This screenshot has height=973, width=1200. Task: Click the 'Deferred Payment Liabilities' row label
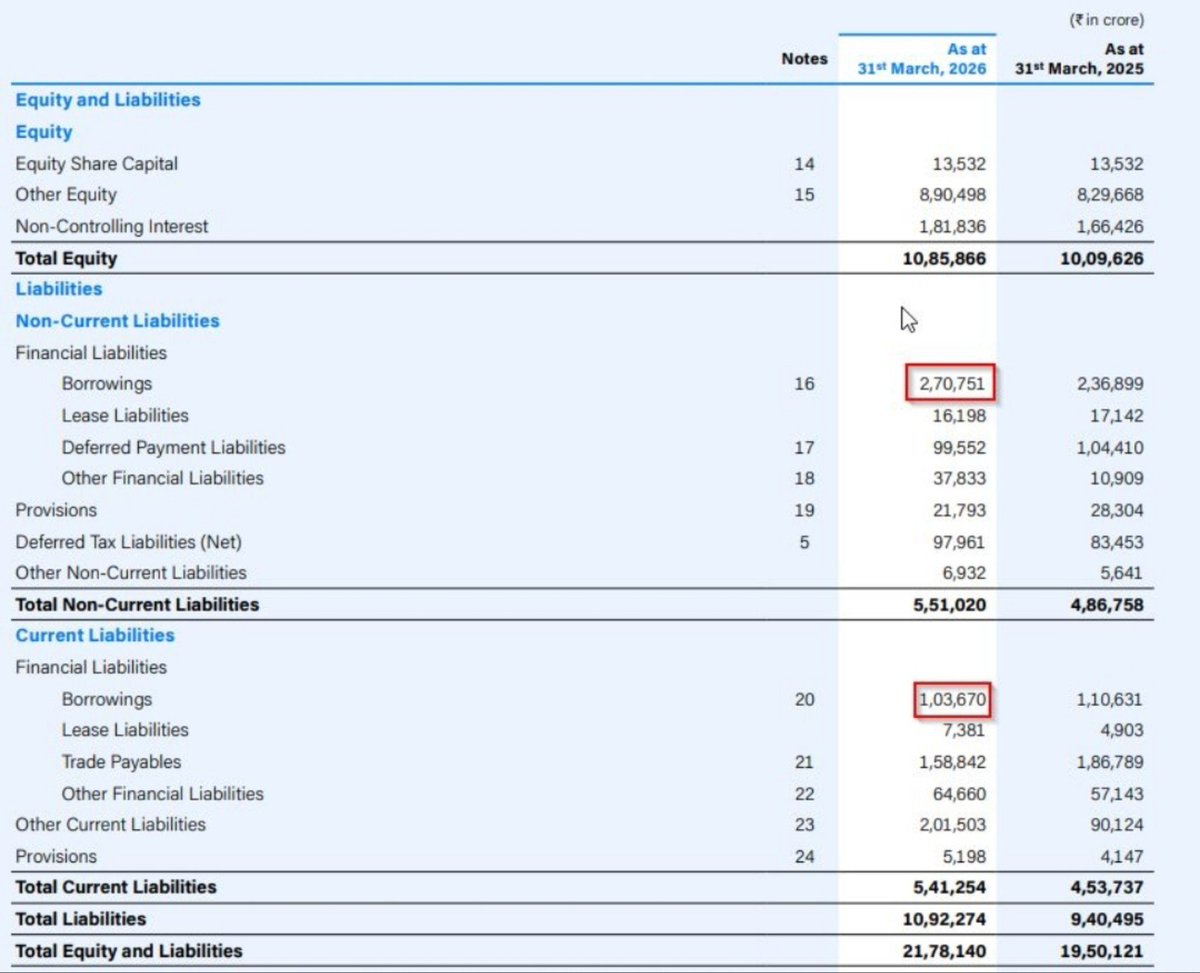174,448
